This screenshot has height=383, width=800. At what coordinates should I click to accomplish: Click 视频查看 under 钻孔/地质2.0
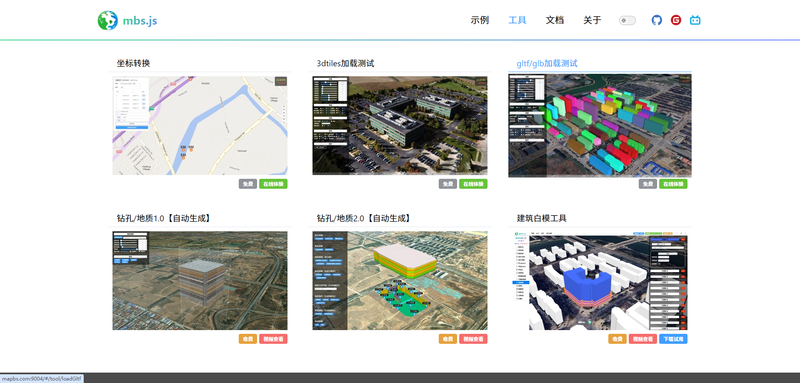click(x=473, y=339)
